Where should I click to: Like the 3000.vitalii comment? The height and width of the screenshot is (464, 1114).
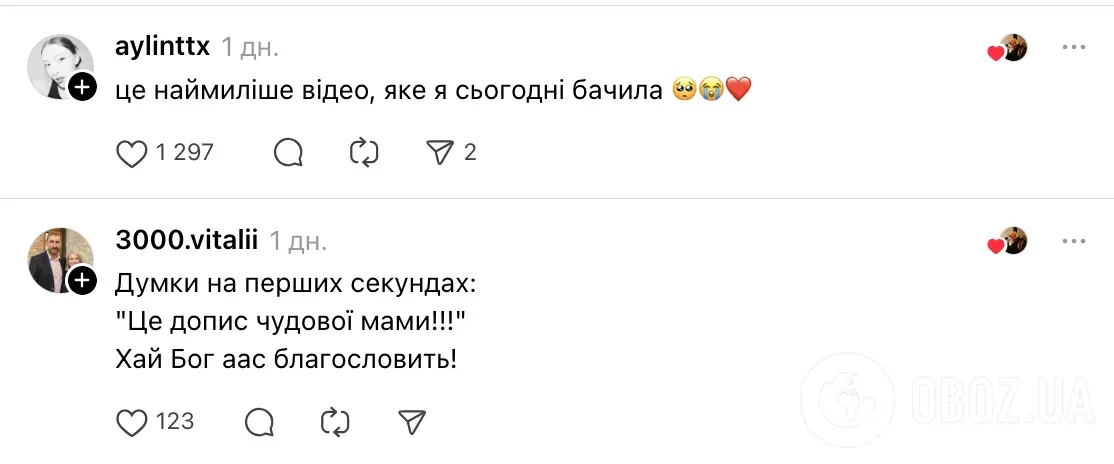[132, 422]
